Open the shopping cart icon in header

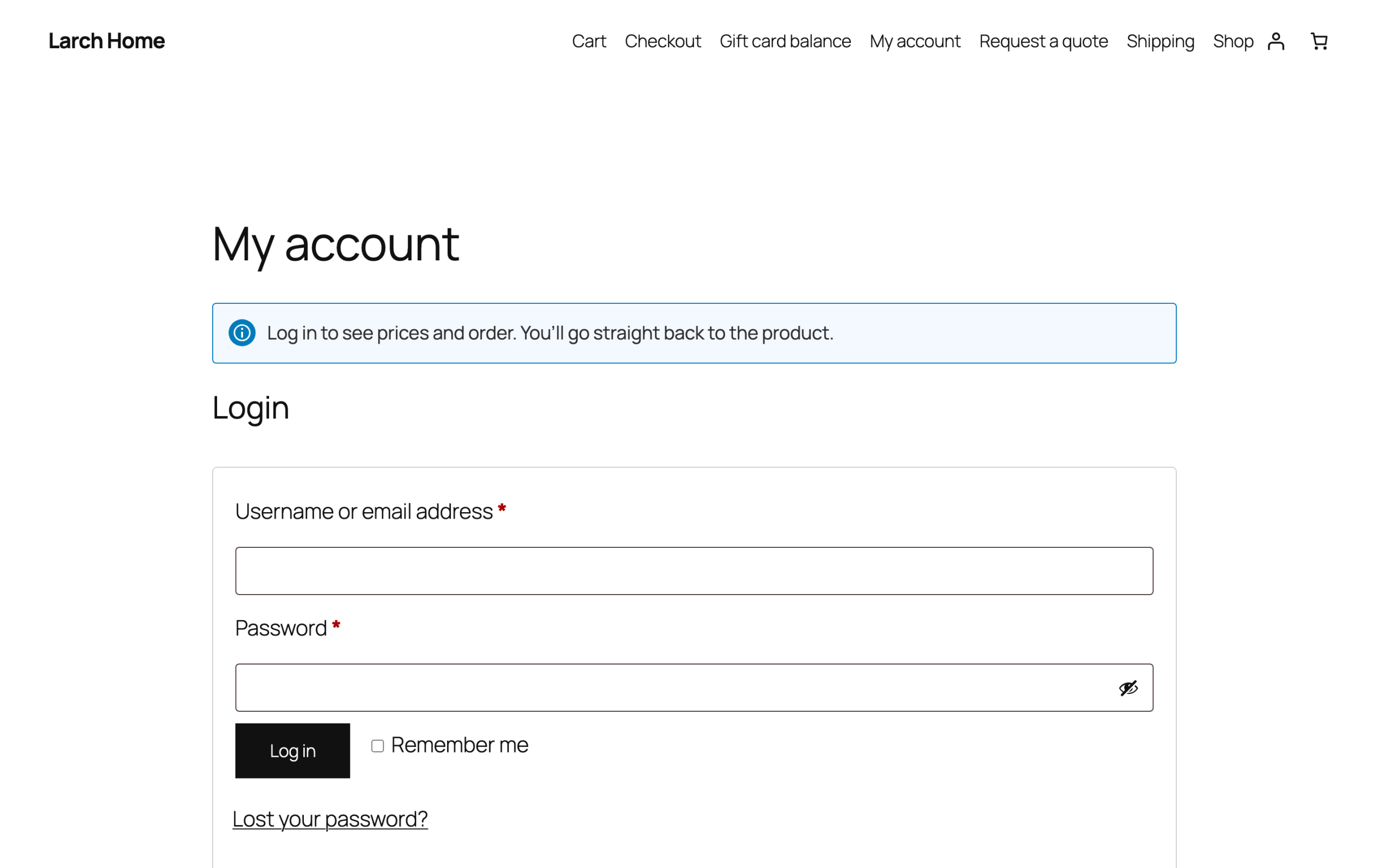click(1319, 41)
